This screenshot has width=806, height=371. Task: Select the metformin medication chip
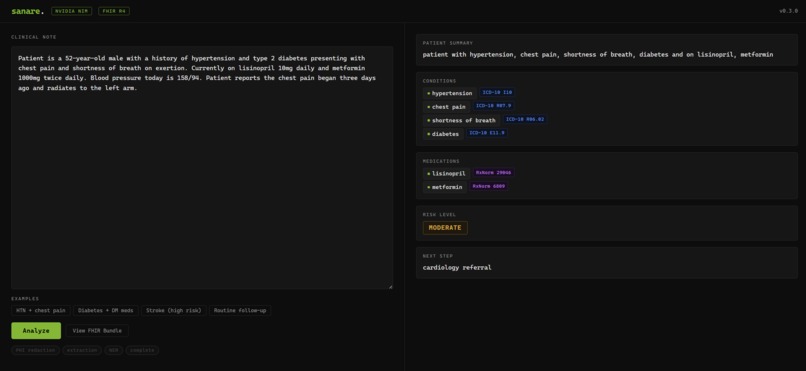[444, 187]
